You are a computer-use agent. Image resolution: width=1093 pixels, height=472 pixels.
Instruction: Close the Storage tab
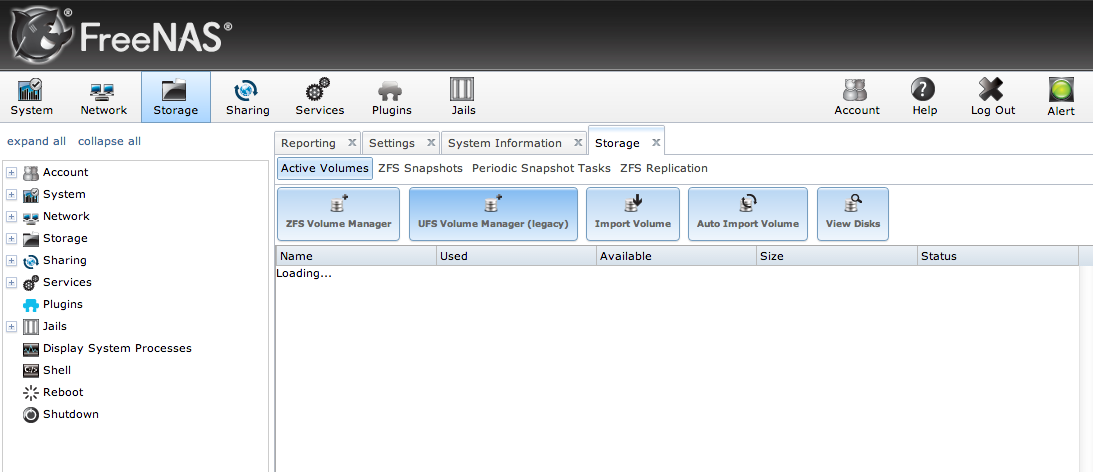pyautogui.click(x=655, y=142)
